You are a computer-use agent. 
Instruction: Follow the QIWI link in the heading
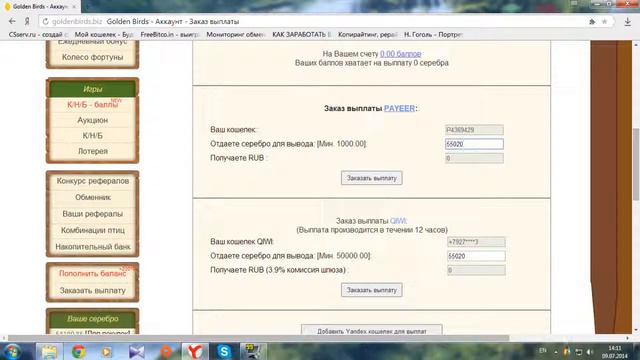click(398, 221)
